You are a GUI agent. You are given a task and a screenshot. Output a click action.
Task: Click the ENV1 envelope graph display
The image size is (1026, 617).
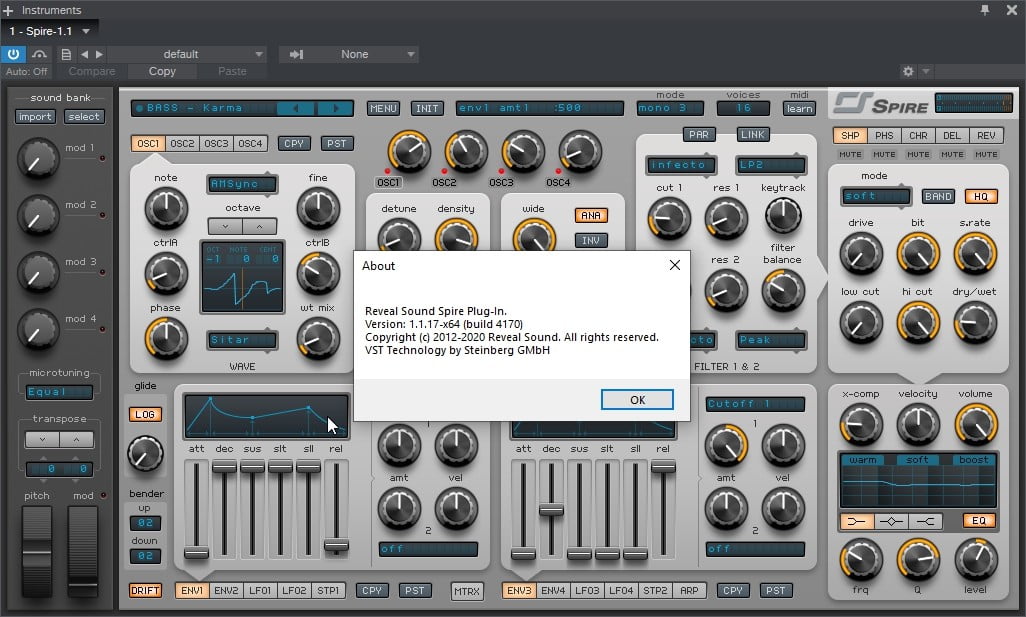(x=266, y=415)
